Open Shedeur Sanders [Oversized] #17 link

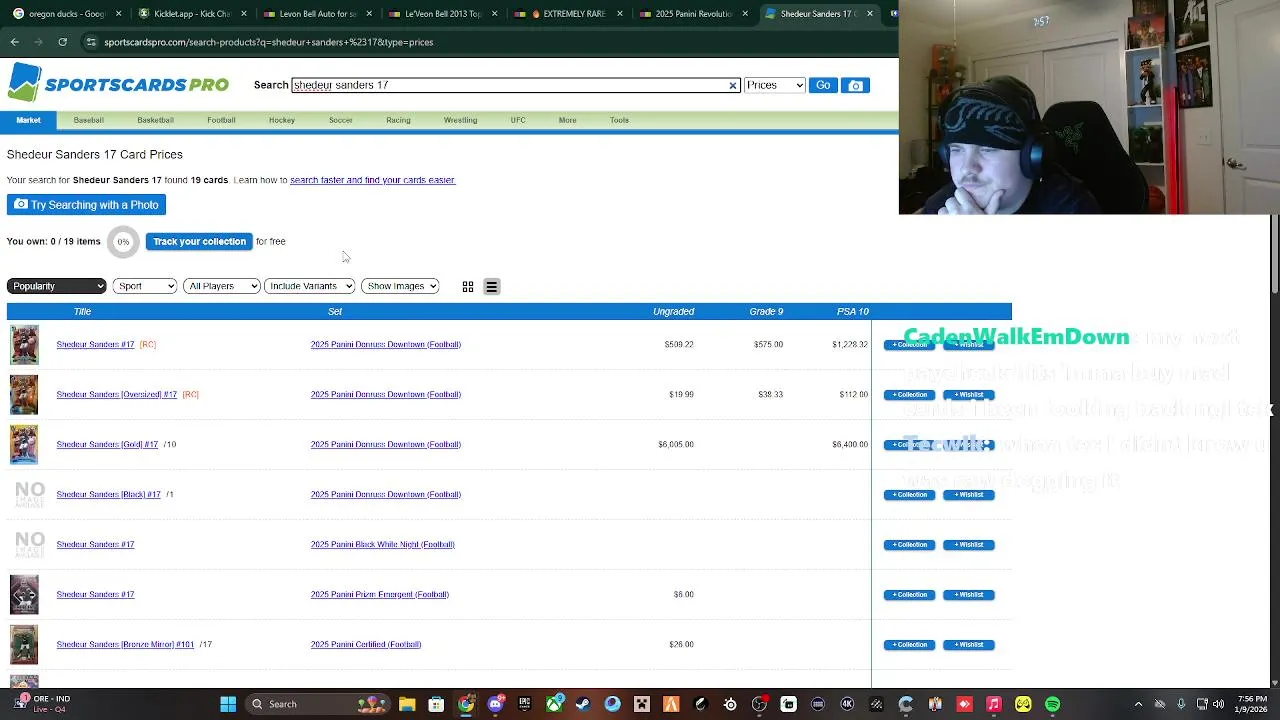117,395
